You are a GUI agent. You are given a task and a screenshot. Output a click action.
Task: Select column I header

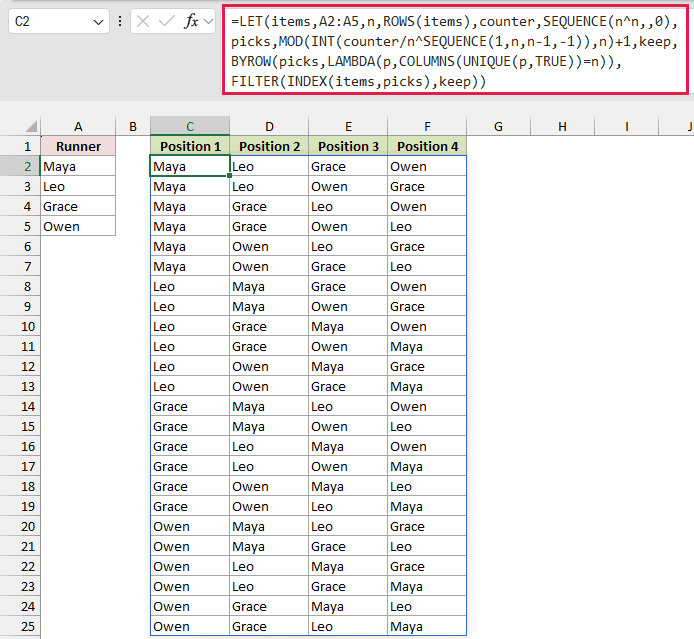pos(627,127)
